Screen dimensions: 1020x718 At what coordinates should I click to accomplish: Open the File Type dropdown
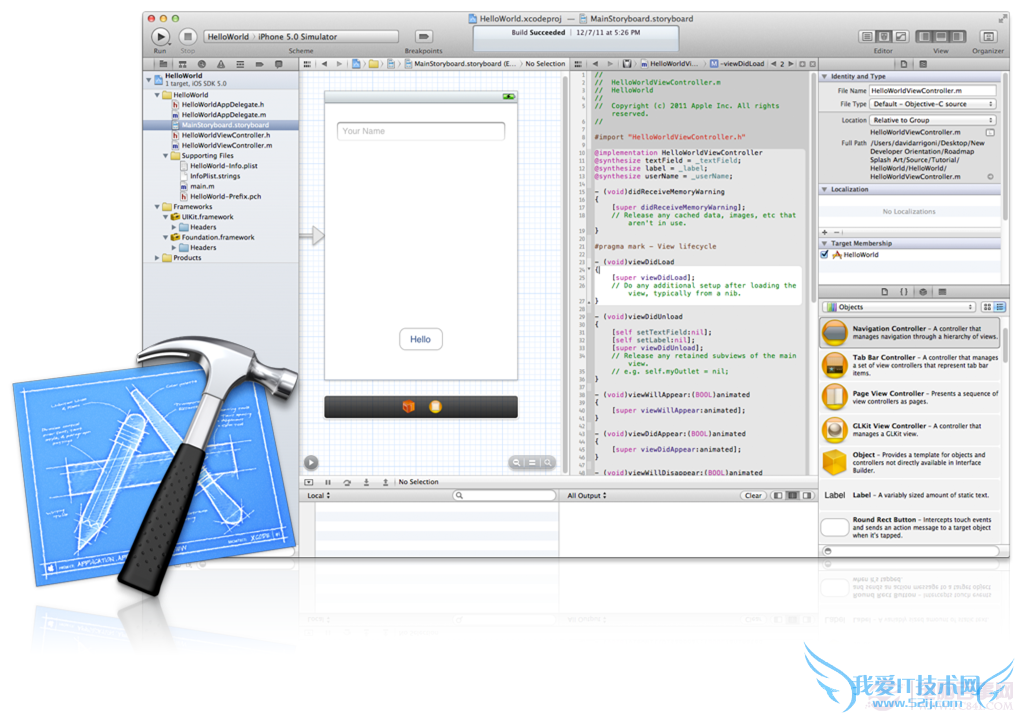coord(933,104)
